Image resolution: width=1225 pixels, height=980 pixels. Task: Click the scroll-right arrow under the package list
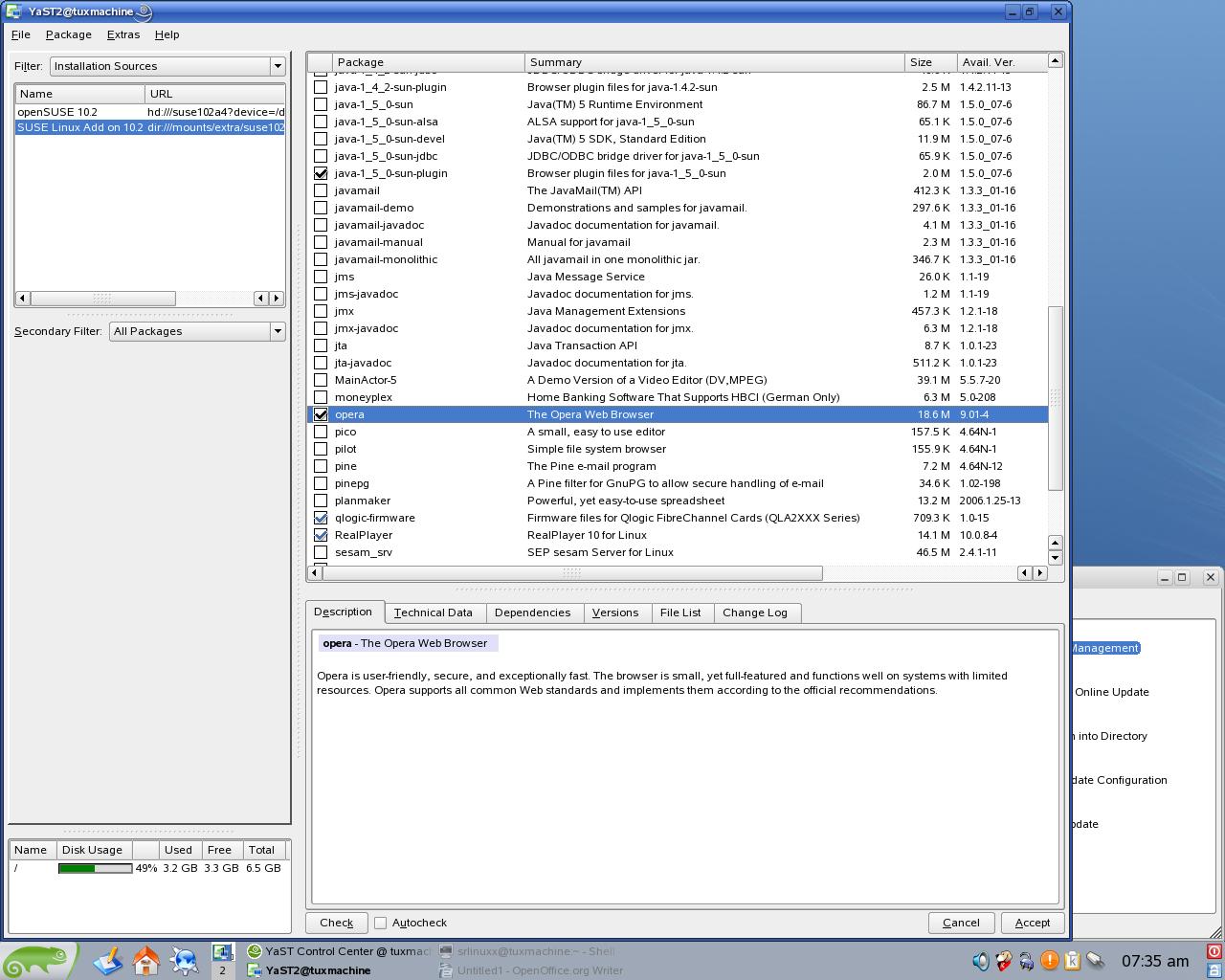1040,572
